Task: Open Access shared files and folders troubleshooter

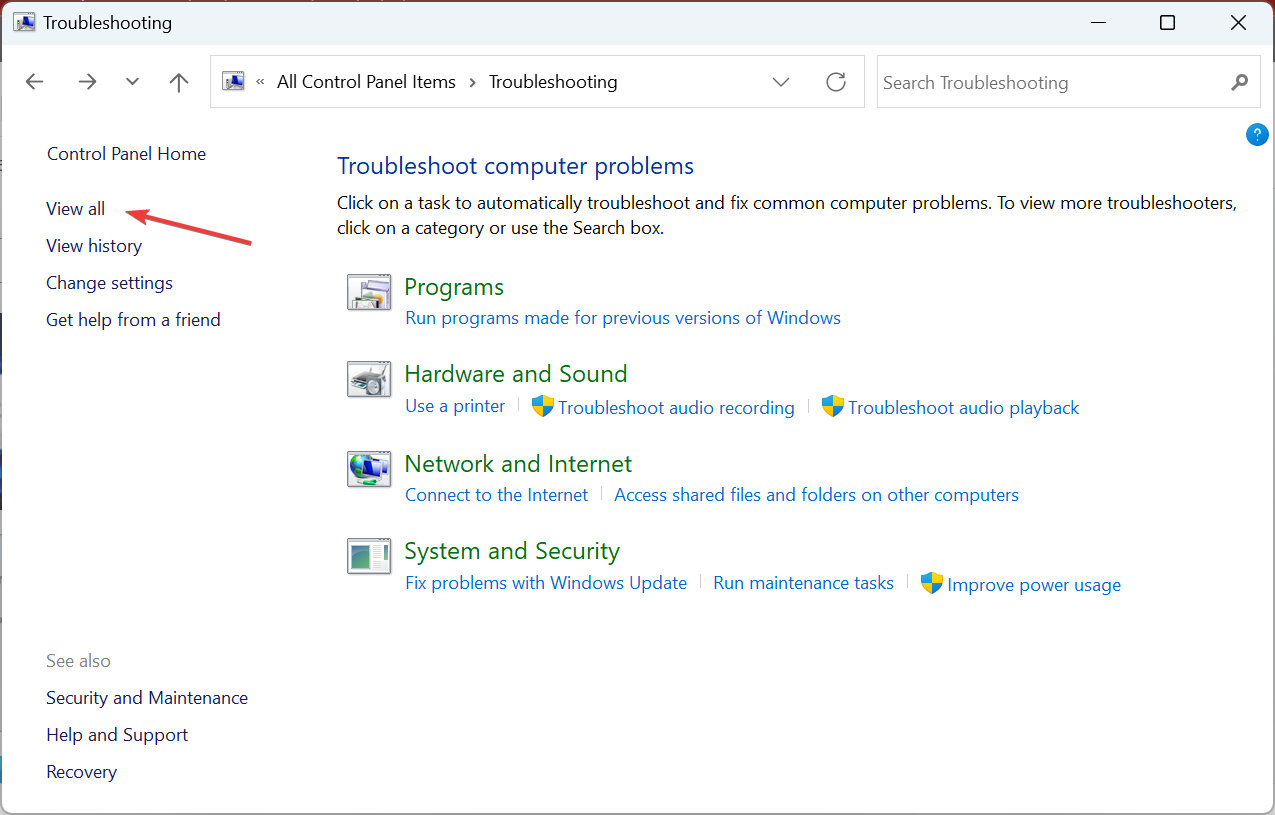Action: pyautogui.click(x=816, y=495)
